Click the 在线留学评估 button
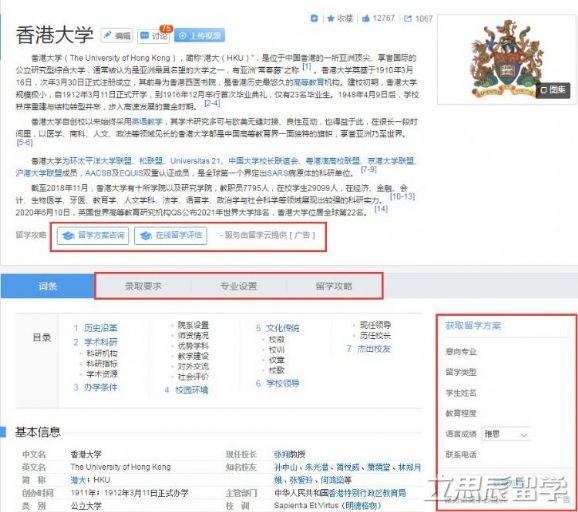This screenshot has width=578, height=512. [171, 236]
